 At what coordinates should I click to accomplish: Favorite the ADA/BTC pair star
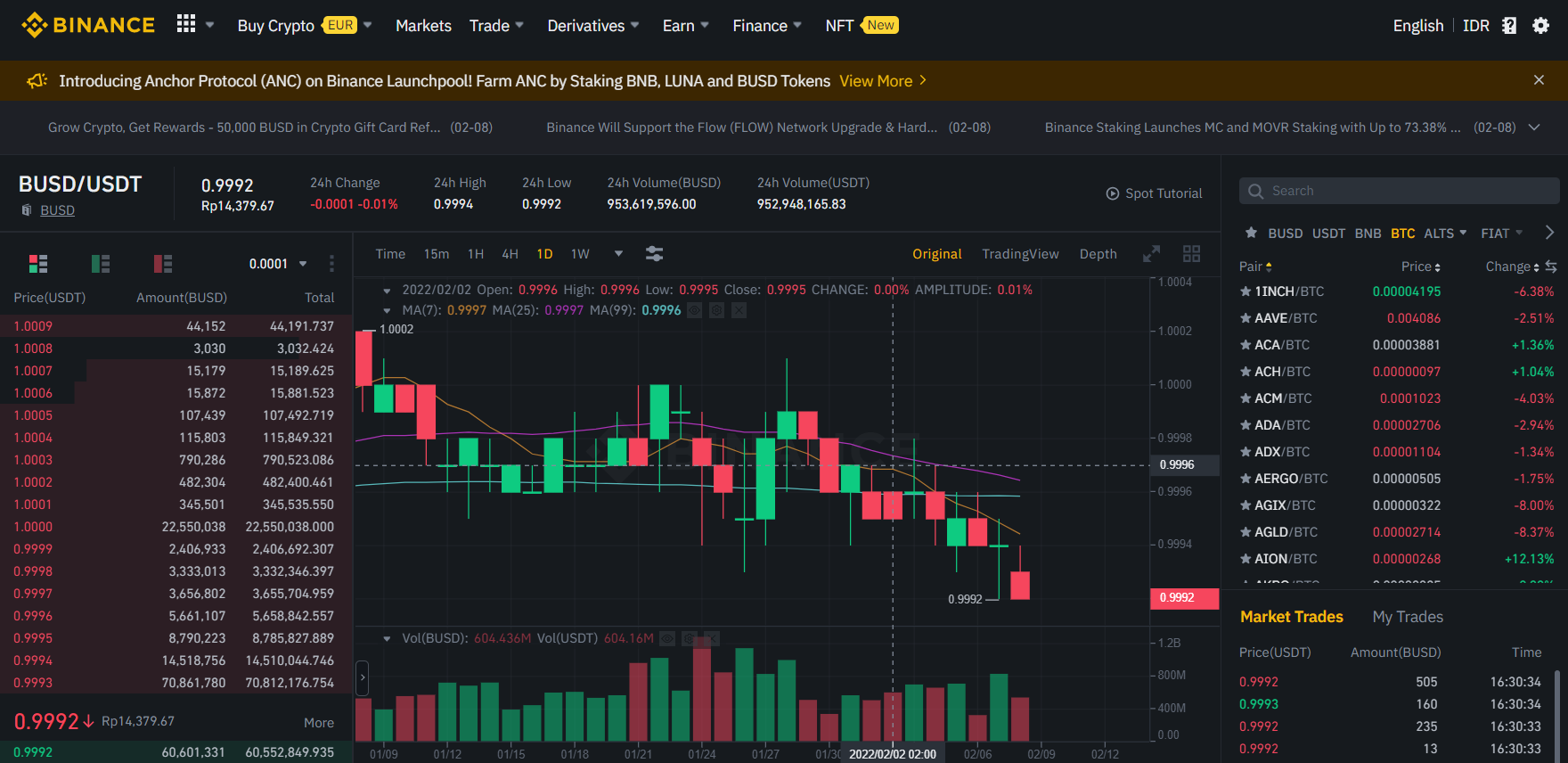coord(1245,425)
